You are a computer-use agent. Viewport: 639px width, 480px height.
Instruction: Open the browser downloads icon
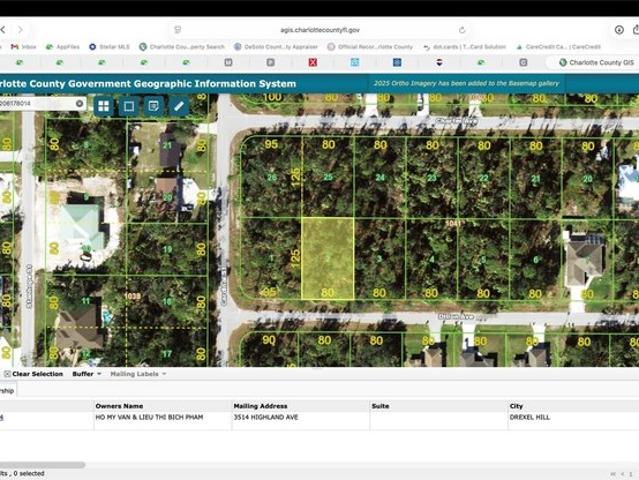point(619,29)
